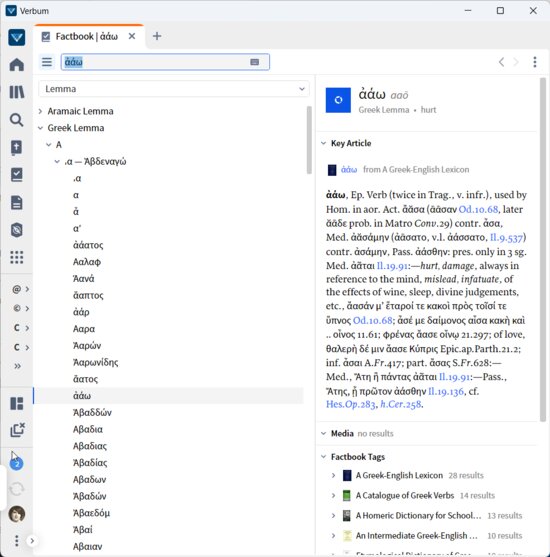Open the user profile avatar
The height and width of the screenshot is (557, 550).
(17, 514)
